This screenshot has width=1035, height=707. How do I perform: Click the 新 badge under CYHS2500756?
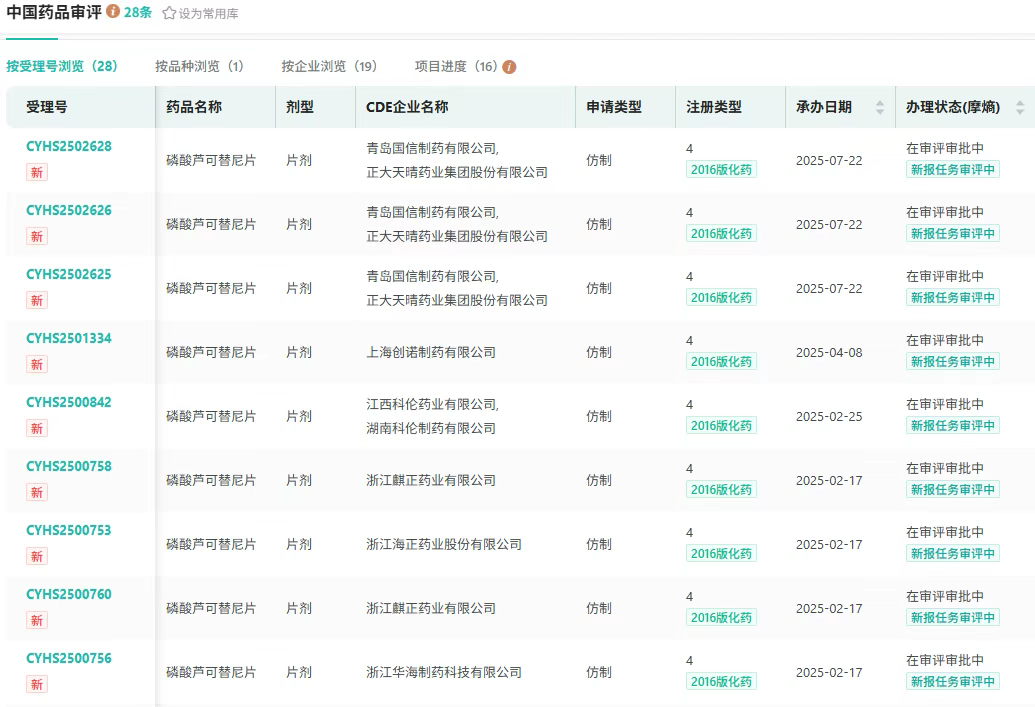click(x=37, y=684)
